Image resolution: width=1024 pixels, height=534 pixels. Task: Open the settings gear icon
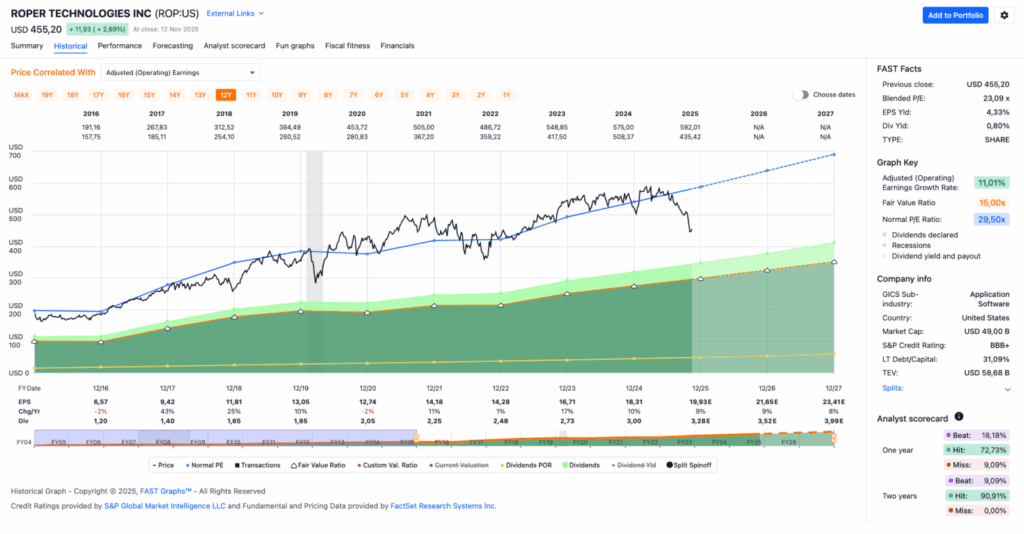coord(1004,15)
